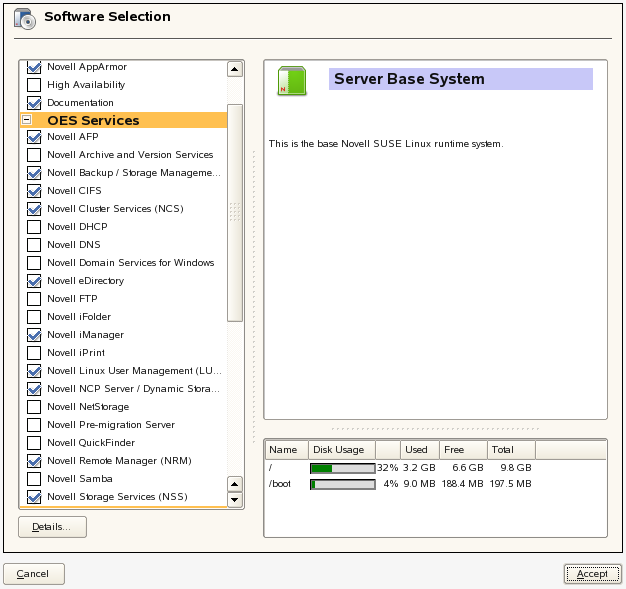Collapse the OES Services group
Screen dimensions: 626x589
[27, 119]
